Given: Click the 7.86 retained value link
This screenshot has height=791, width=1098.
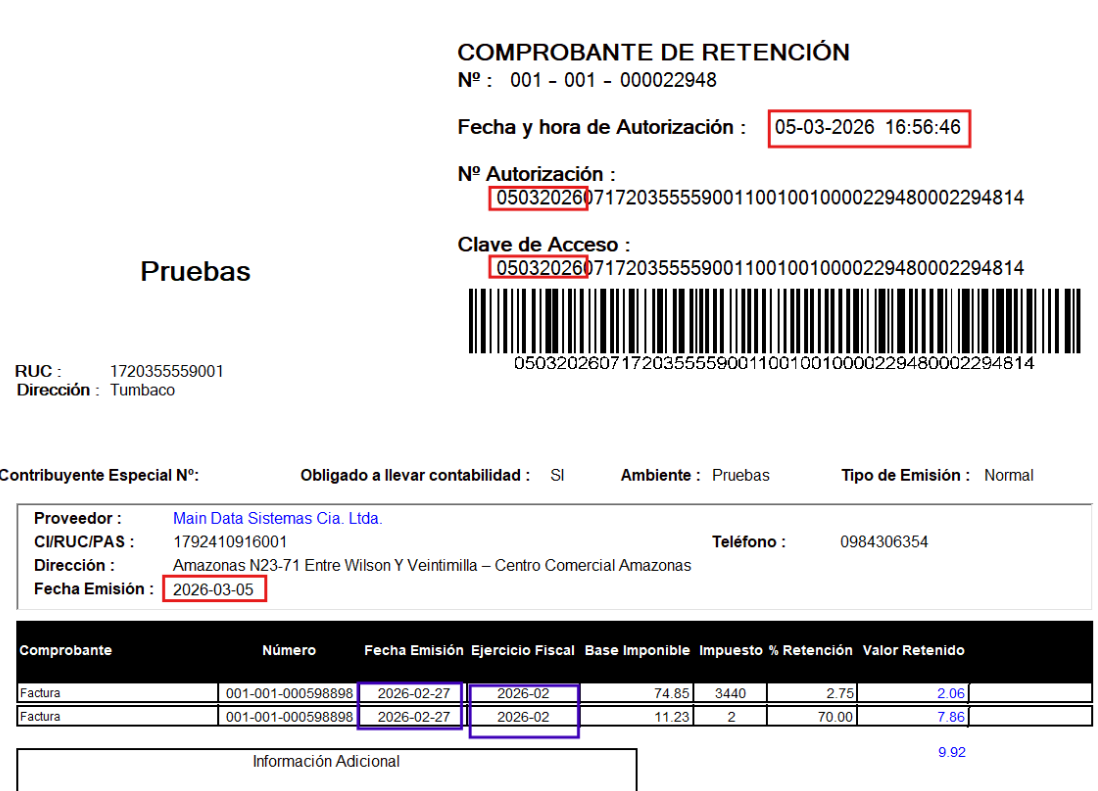Looking at the screenshot, I should 950,717.
